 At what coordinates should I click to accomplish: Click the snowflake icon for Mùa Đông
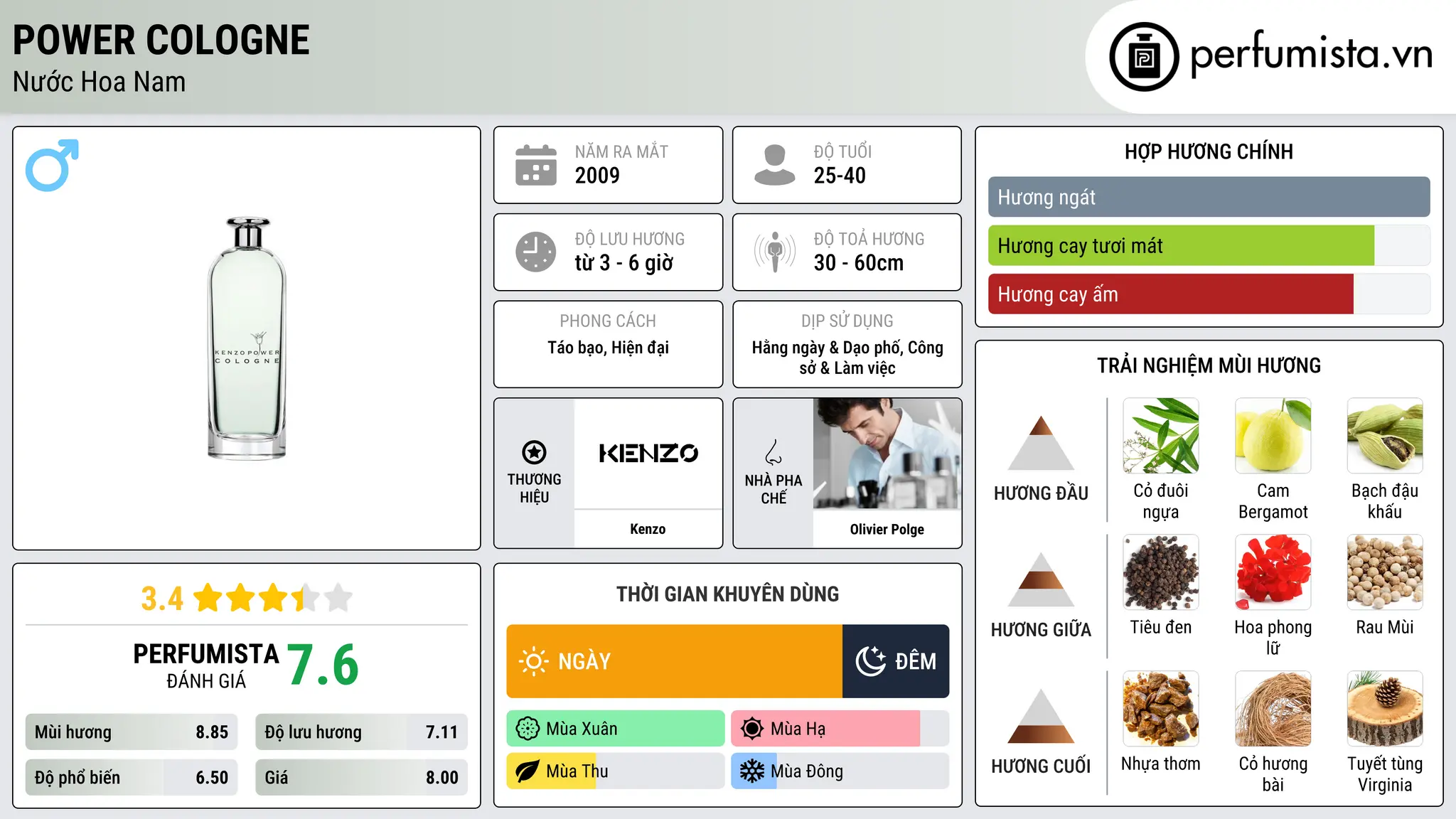(752, 771)
